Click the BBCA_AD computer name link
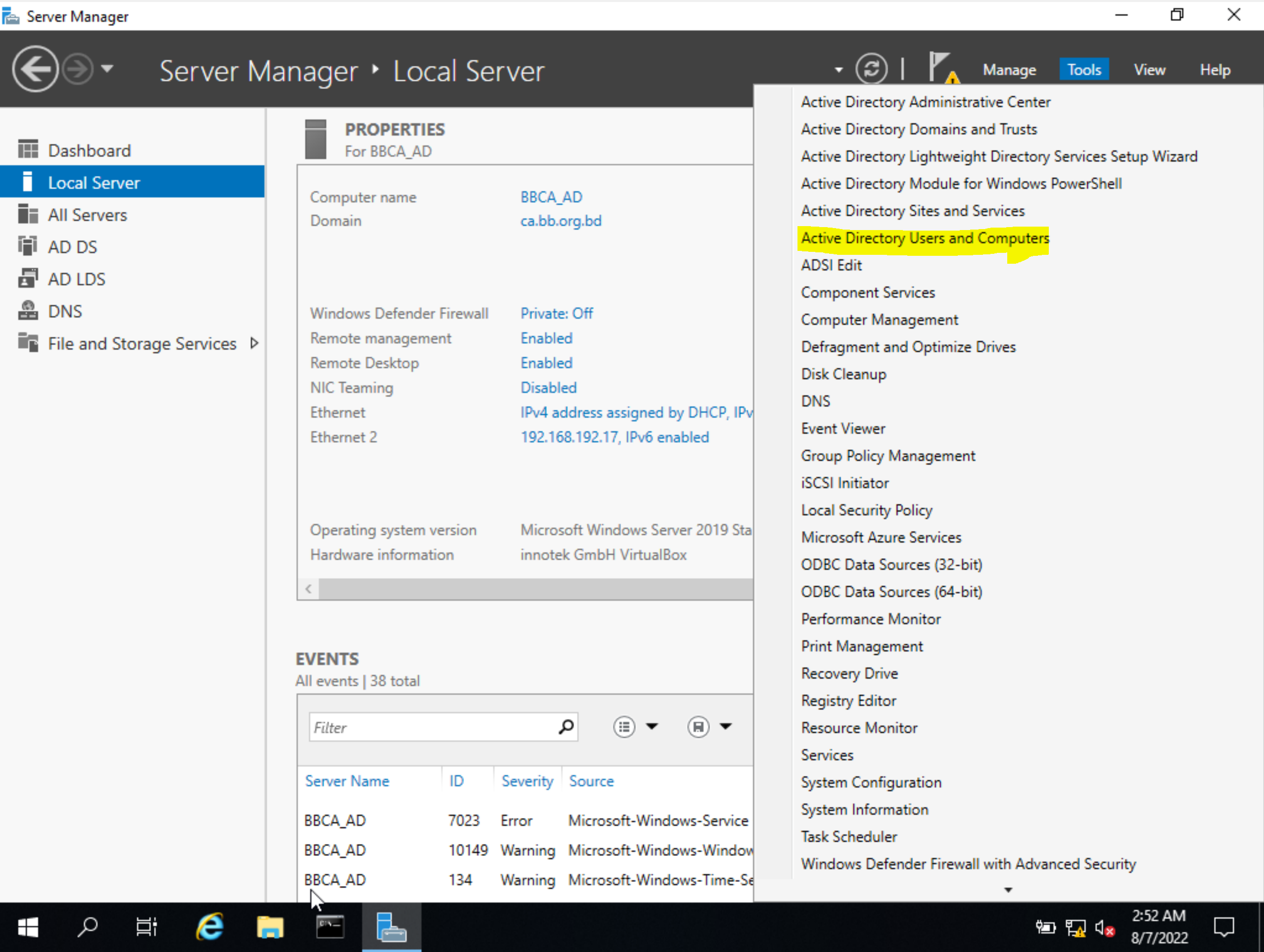 coord(551,197)
